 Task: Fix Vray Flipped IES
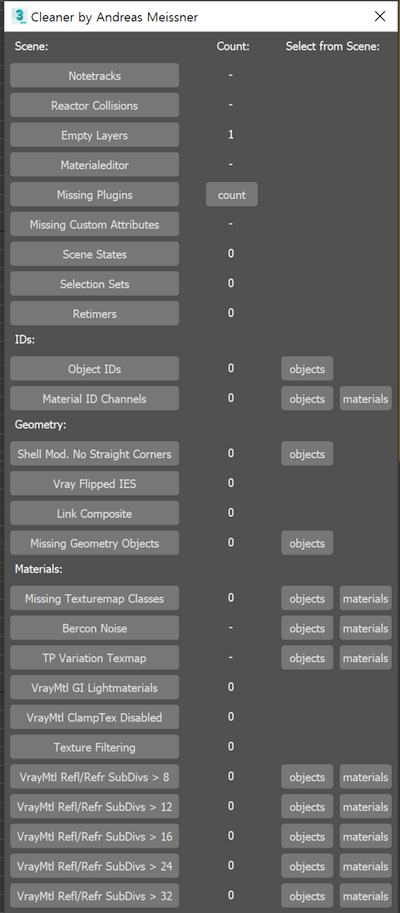[x=94, y=483]
